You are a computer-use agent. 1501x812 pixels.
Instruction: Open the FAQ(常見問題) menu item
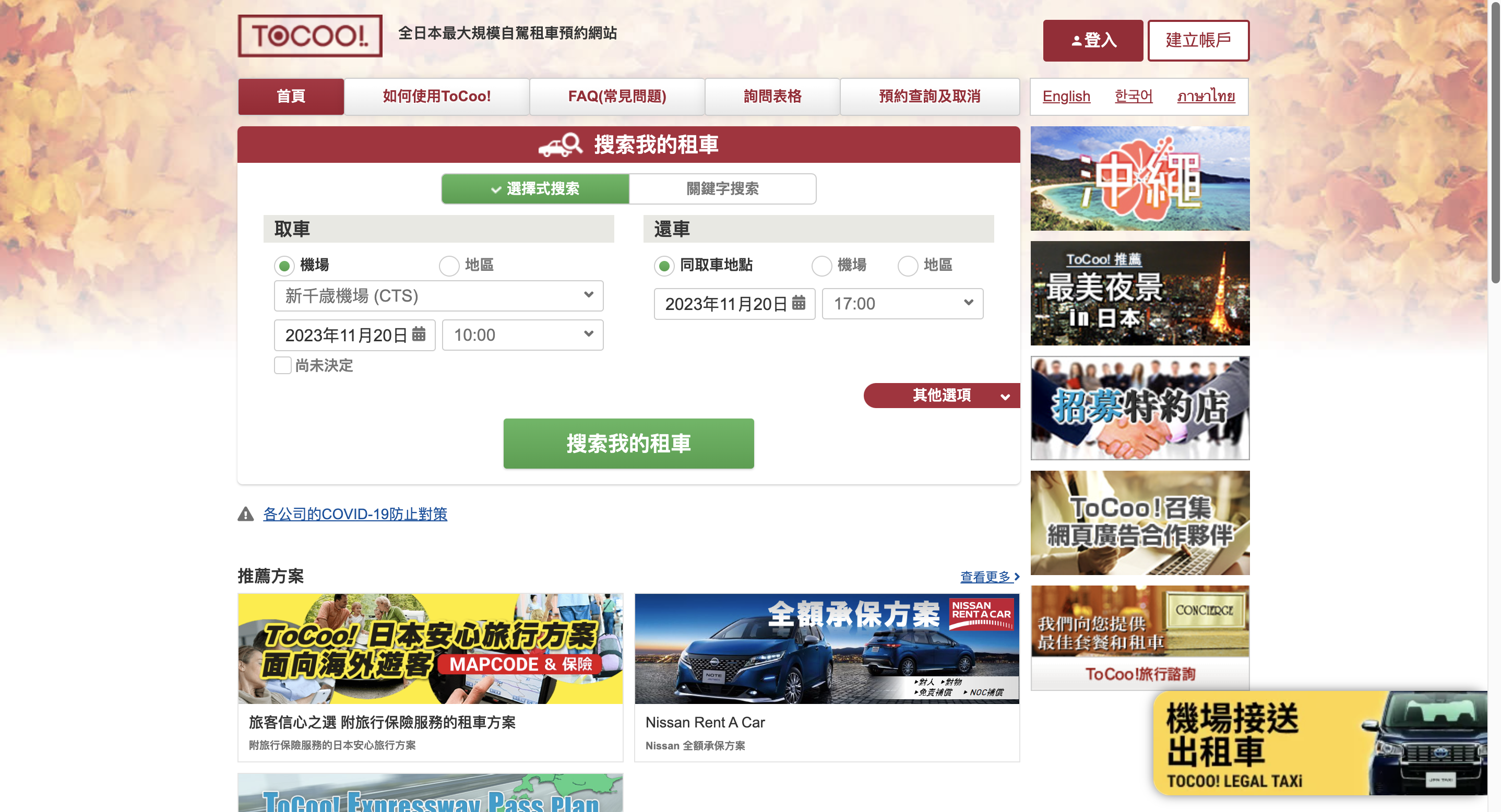coord(616,96)
